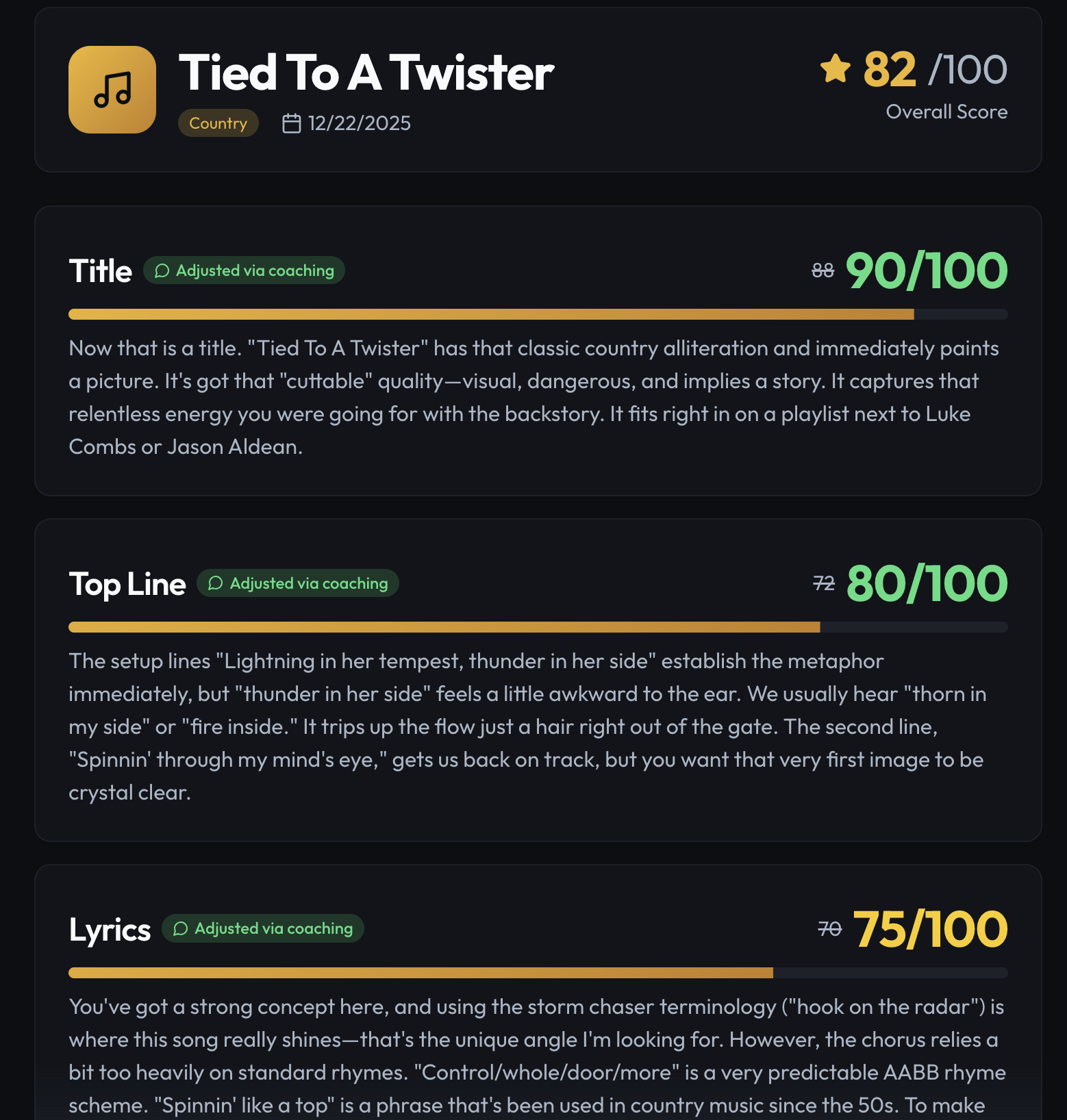The width and height of the screenshot is (1067, 1120).
Task: Click the struck-through 72 original score
Action: click(x=824, y=583)
